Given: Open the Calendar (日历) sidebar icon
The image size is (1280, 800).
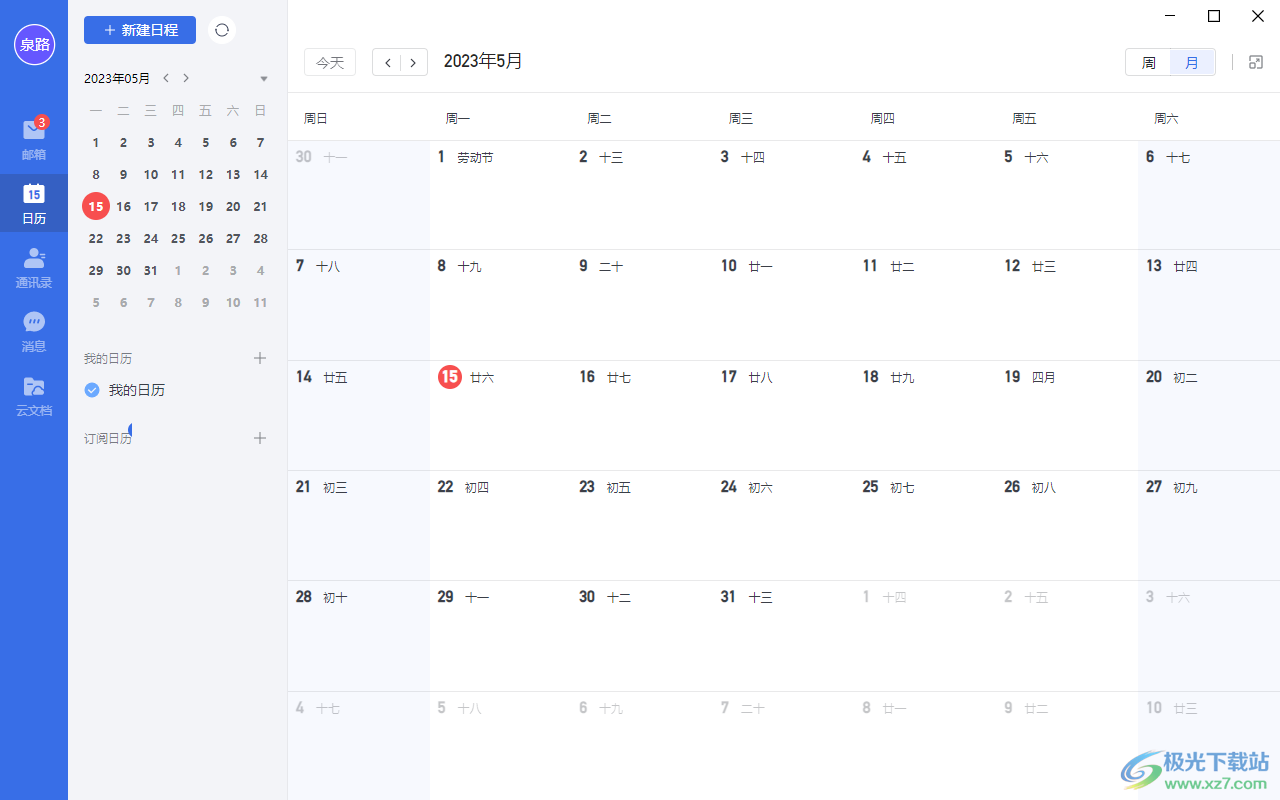Looking at the screenshot, I should point(34,203).
